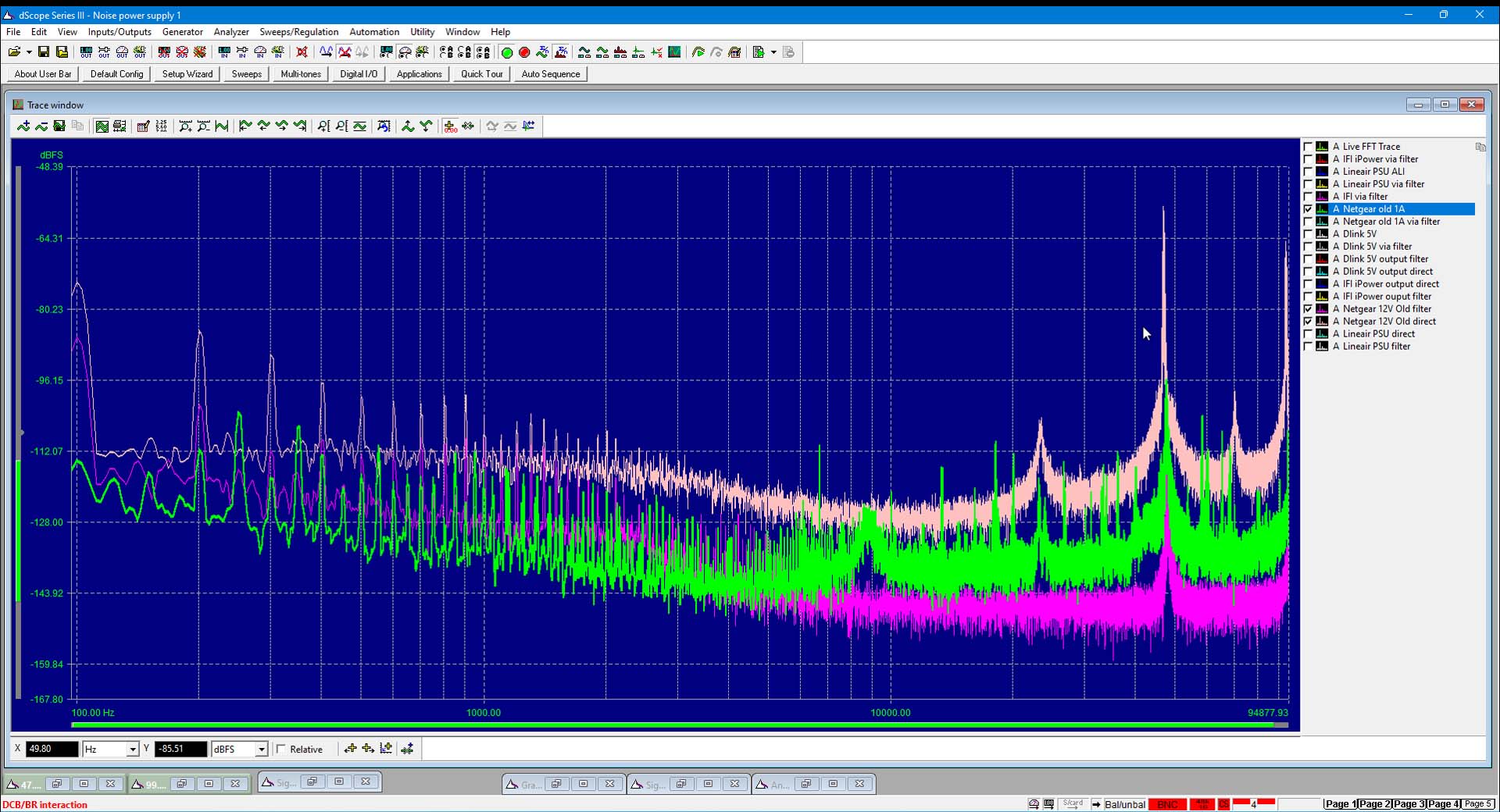Click the zoom in Y-axis icon
The image size is (1500, 812).
click(x=323, y=126)
